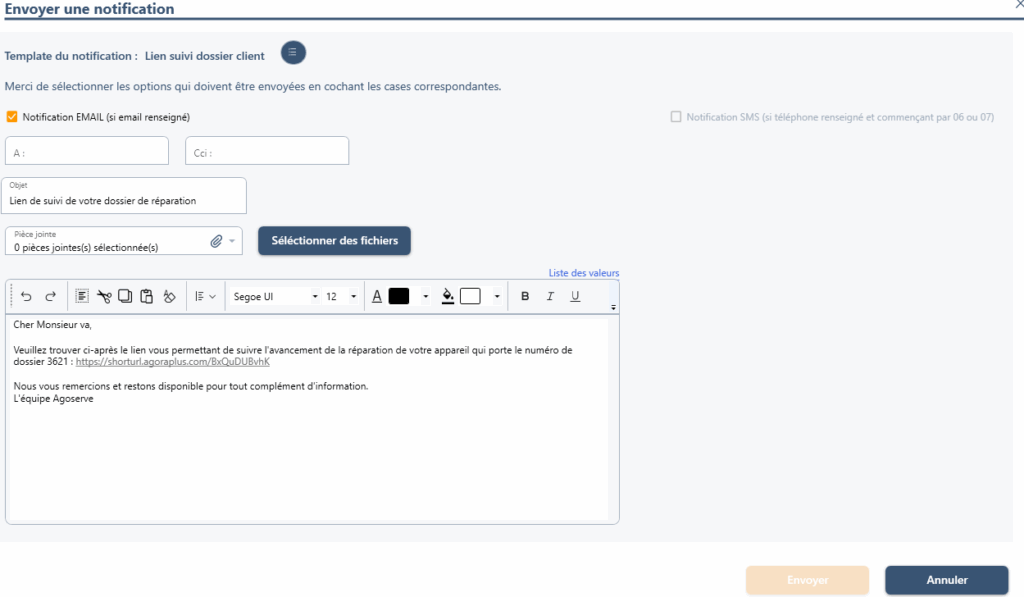This screenshot has width=1024, height=597.
Task: Toggle Italic text formatting
Action: [x=550, y=296]
